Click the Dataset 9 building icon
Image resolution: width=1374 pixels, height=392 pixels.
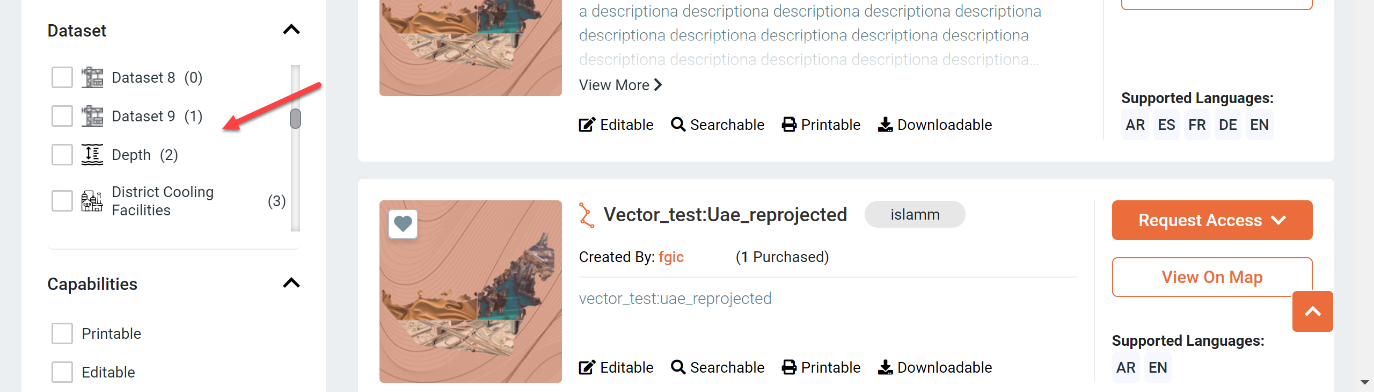(x=93, y=116)
